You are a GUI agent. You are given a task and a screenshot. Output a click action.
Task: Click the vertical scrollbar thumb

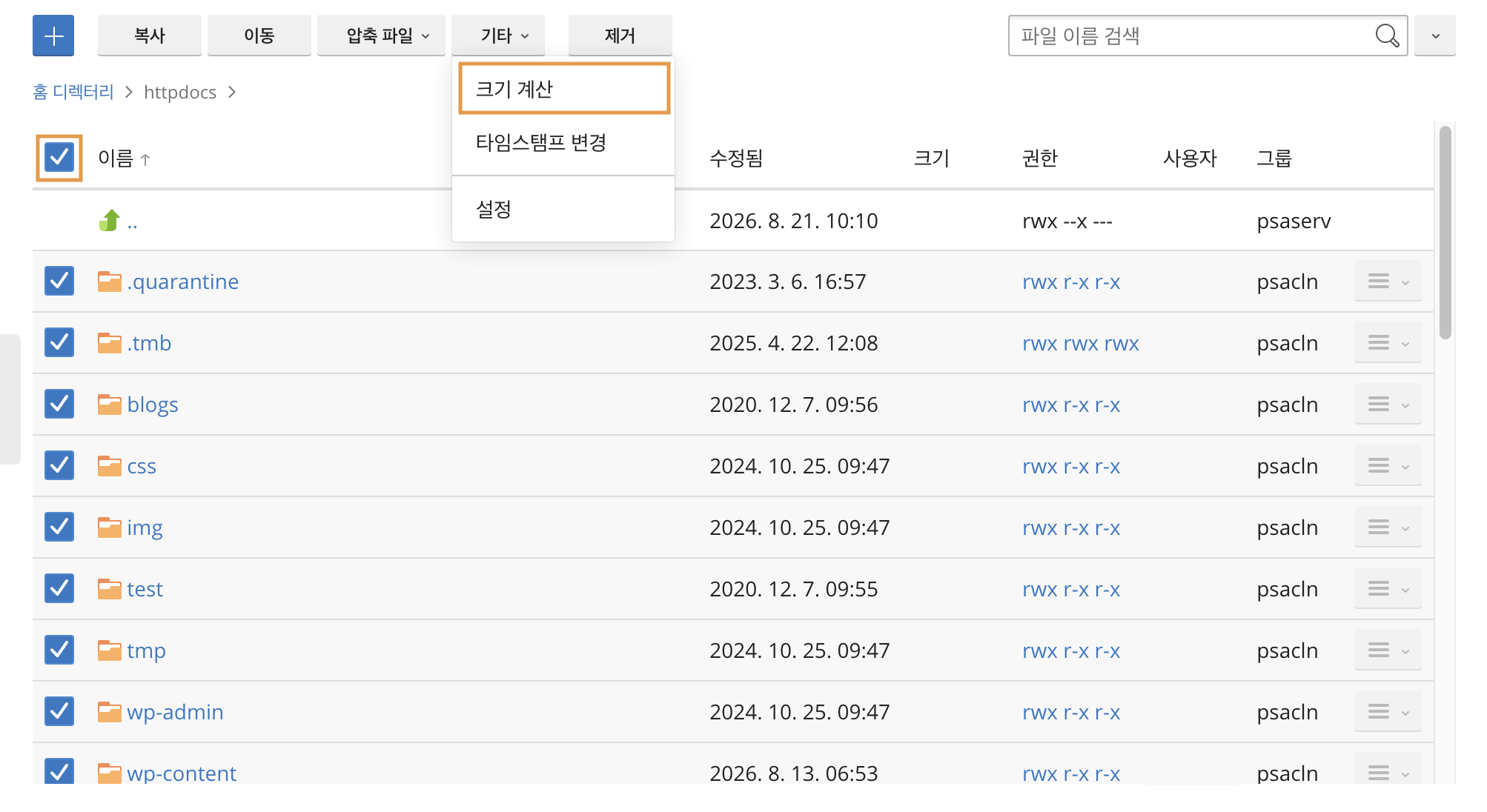[1445, 233]
